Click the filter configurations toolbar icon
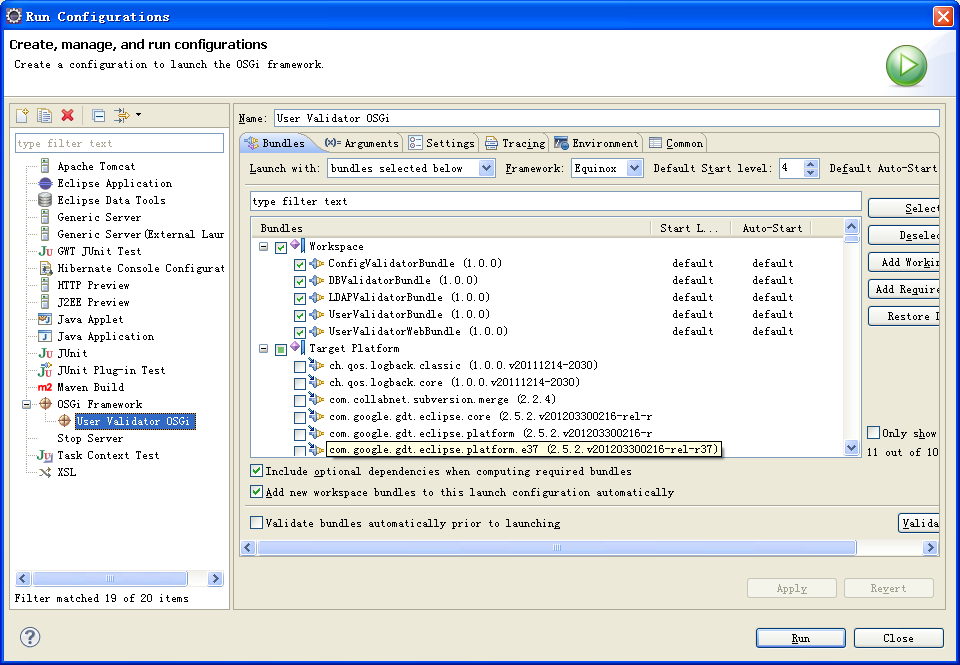This screenshot has width=960, height=665. click(122, 115)
